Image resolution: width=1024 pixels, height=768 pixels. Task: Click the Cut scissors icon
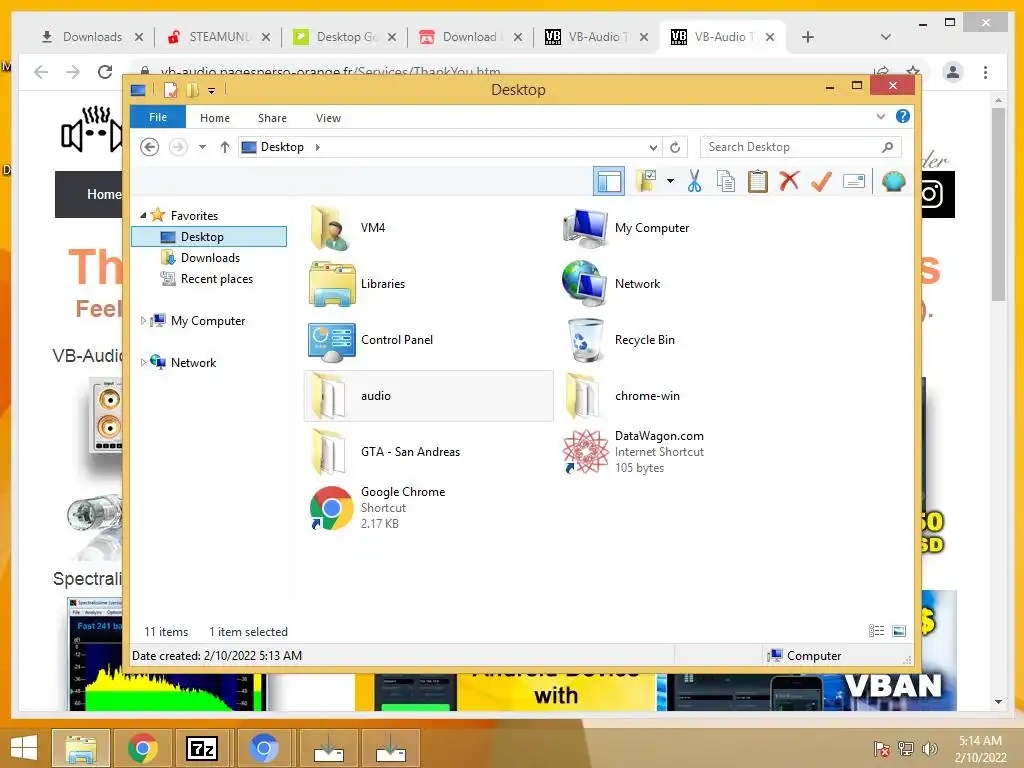click(694, 181)
